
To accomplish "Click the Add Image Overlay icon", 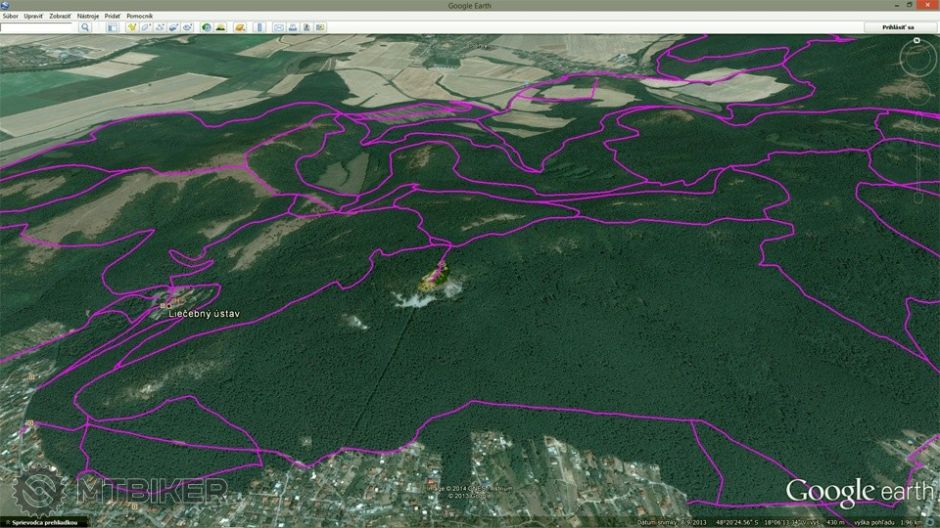I will point(174,27).
